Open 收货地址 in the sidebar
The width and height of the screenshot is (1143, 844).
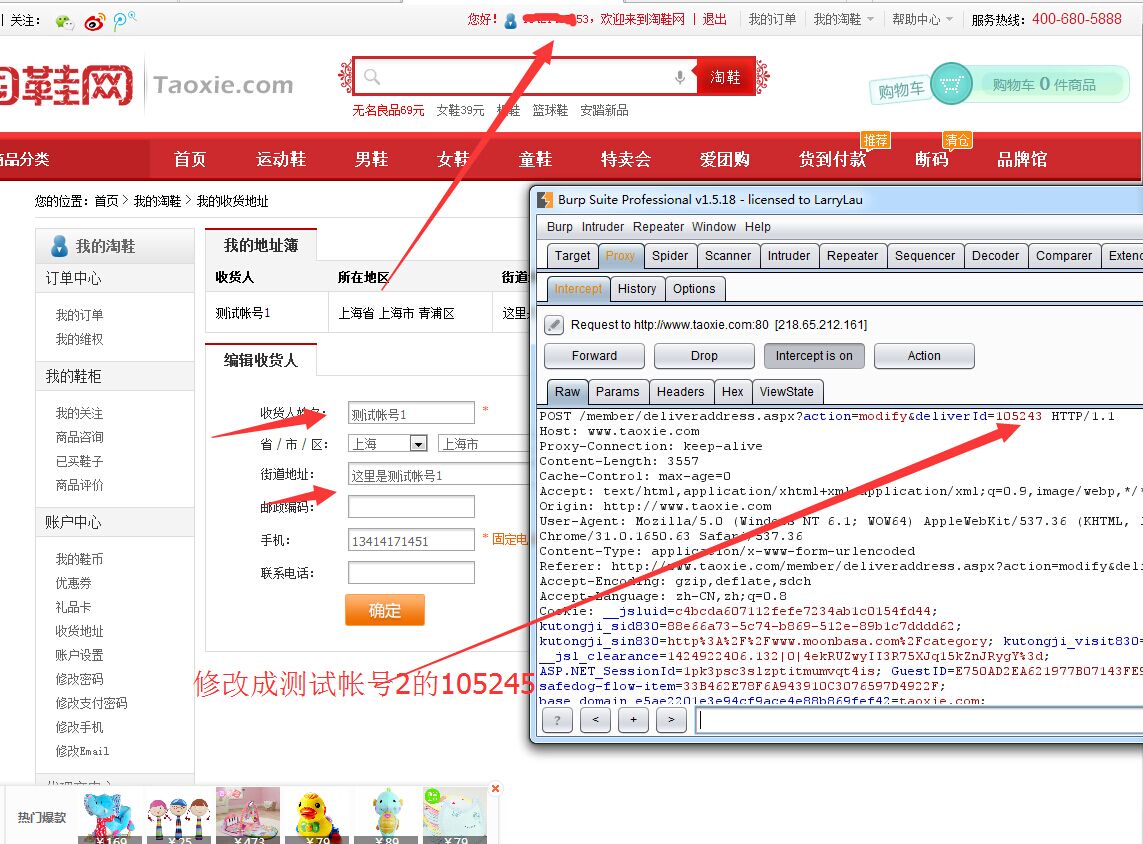click(x=79, y=631)
